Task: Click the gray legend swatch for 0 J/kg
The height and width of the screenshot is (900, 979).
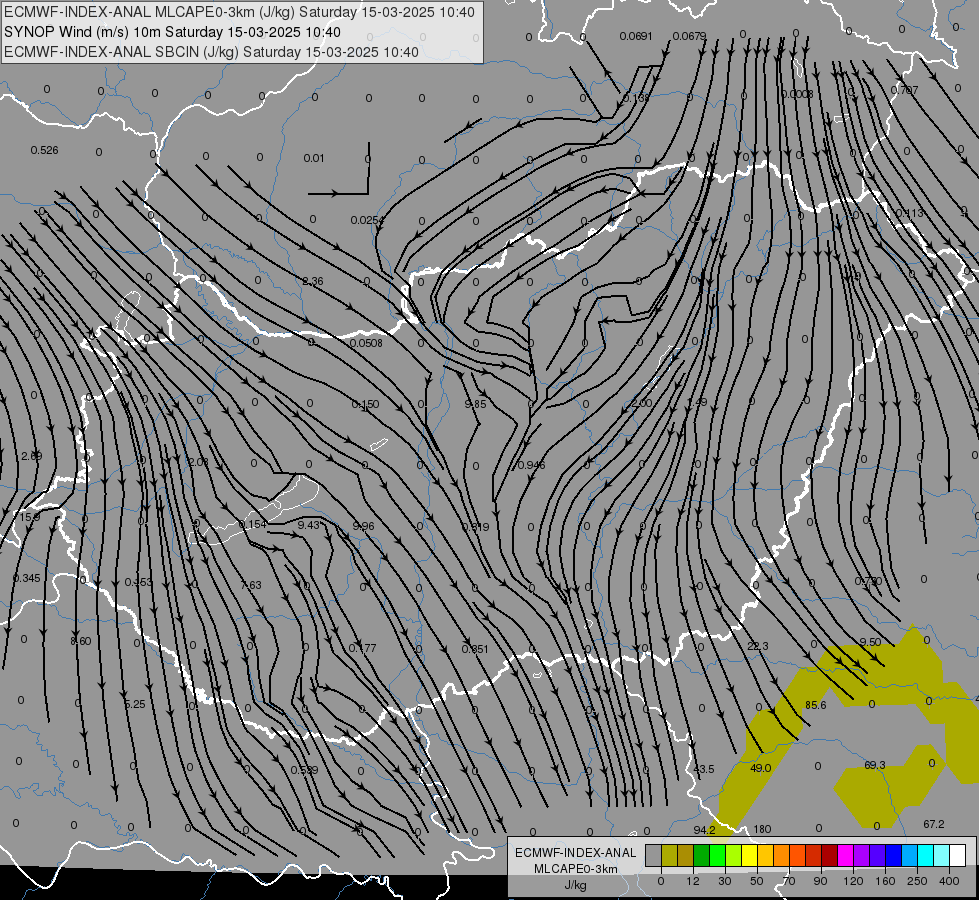Action: (x=654, y=855)
